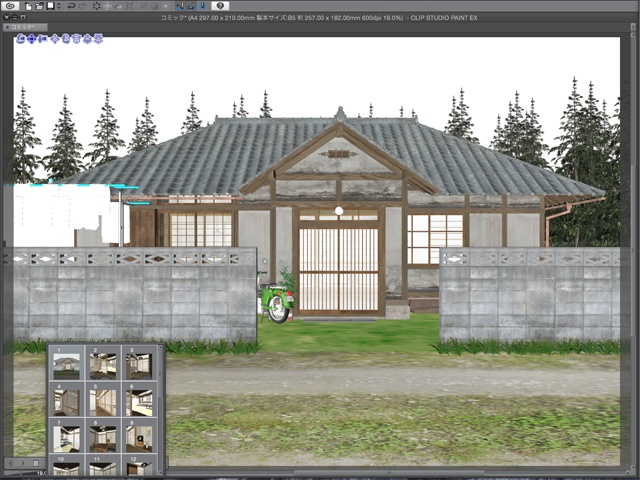The height and width of the screenshot is (480, 640).
Task: Click the Invert Selection icon
Action: [155, 6]
